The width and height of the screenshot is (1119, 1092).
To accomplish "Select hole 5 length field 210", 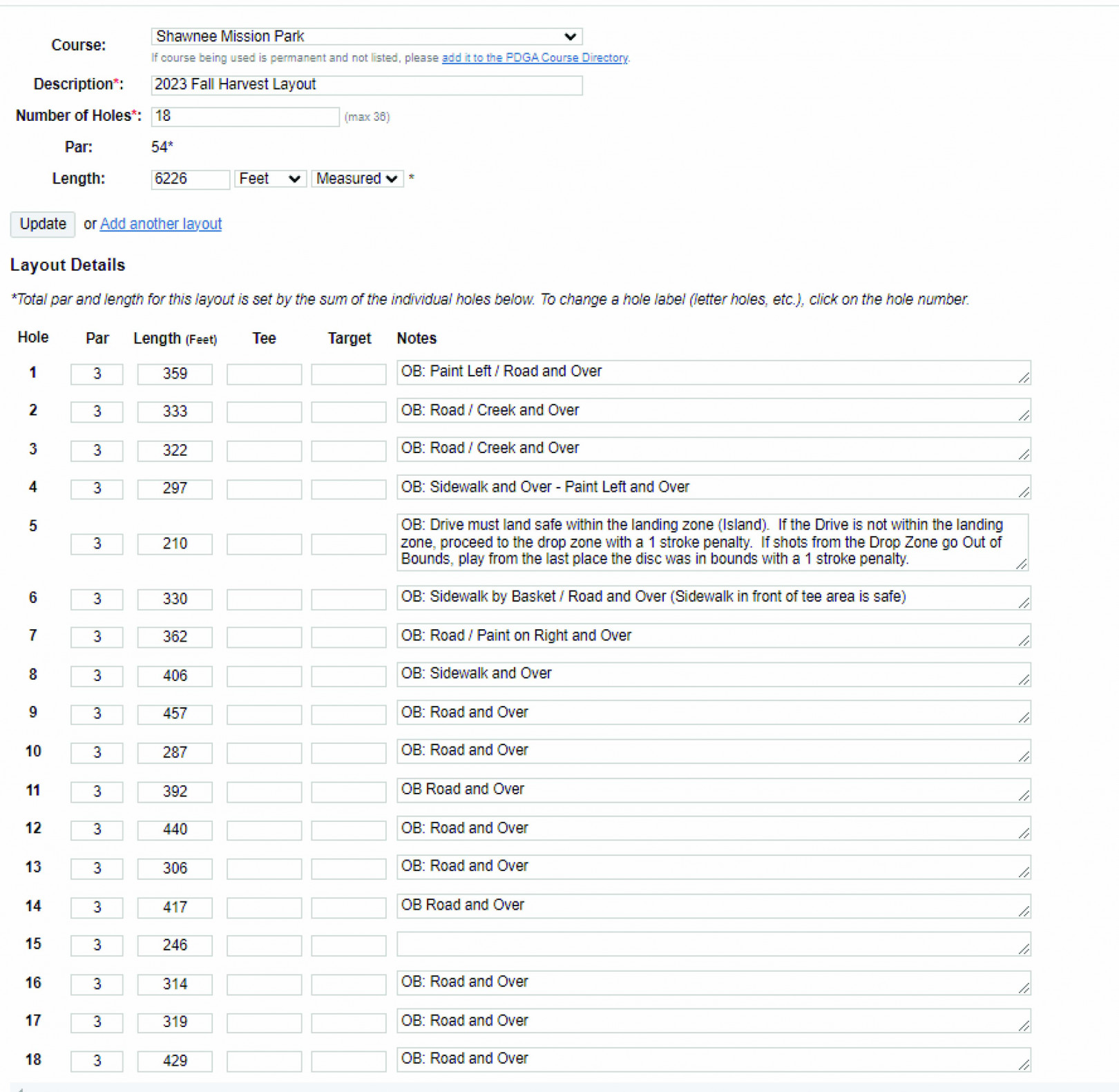I will click(x=175, y=544).
